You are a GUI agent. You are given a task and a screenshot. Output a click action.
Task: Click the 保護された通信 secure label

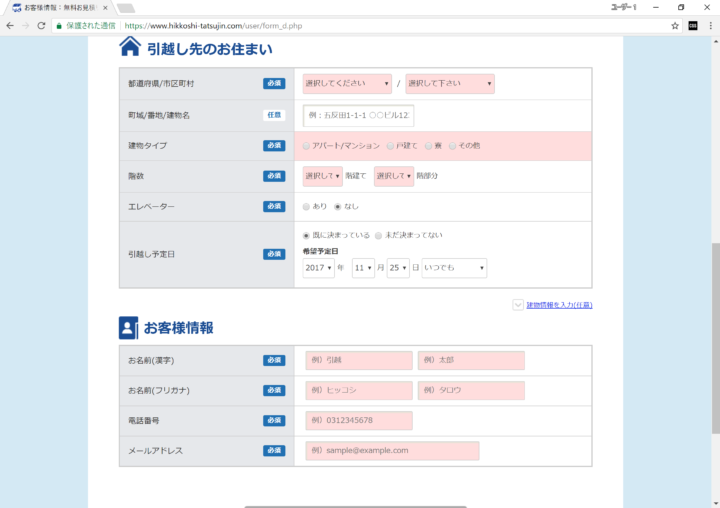pos(91,26)
